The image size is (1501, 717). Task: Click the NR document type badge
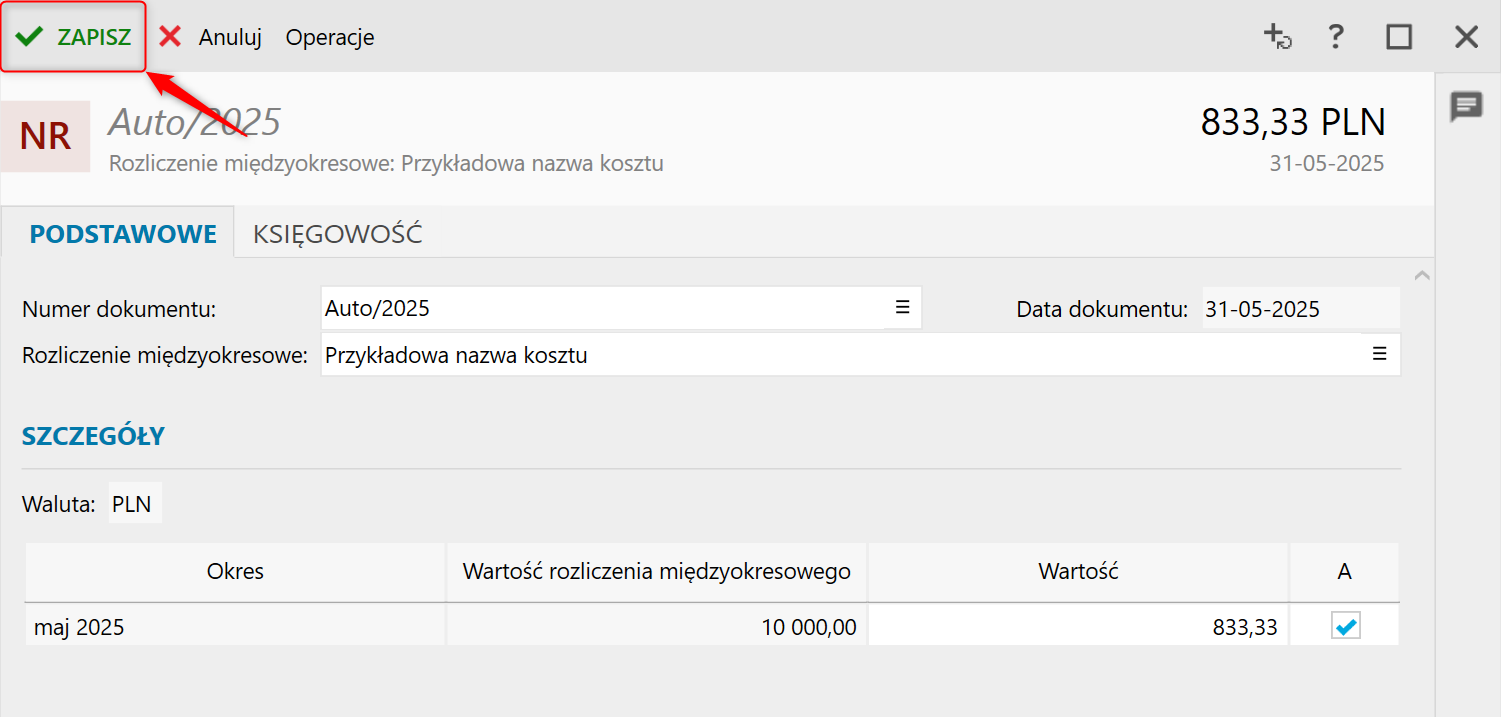(45, 136)
